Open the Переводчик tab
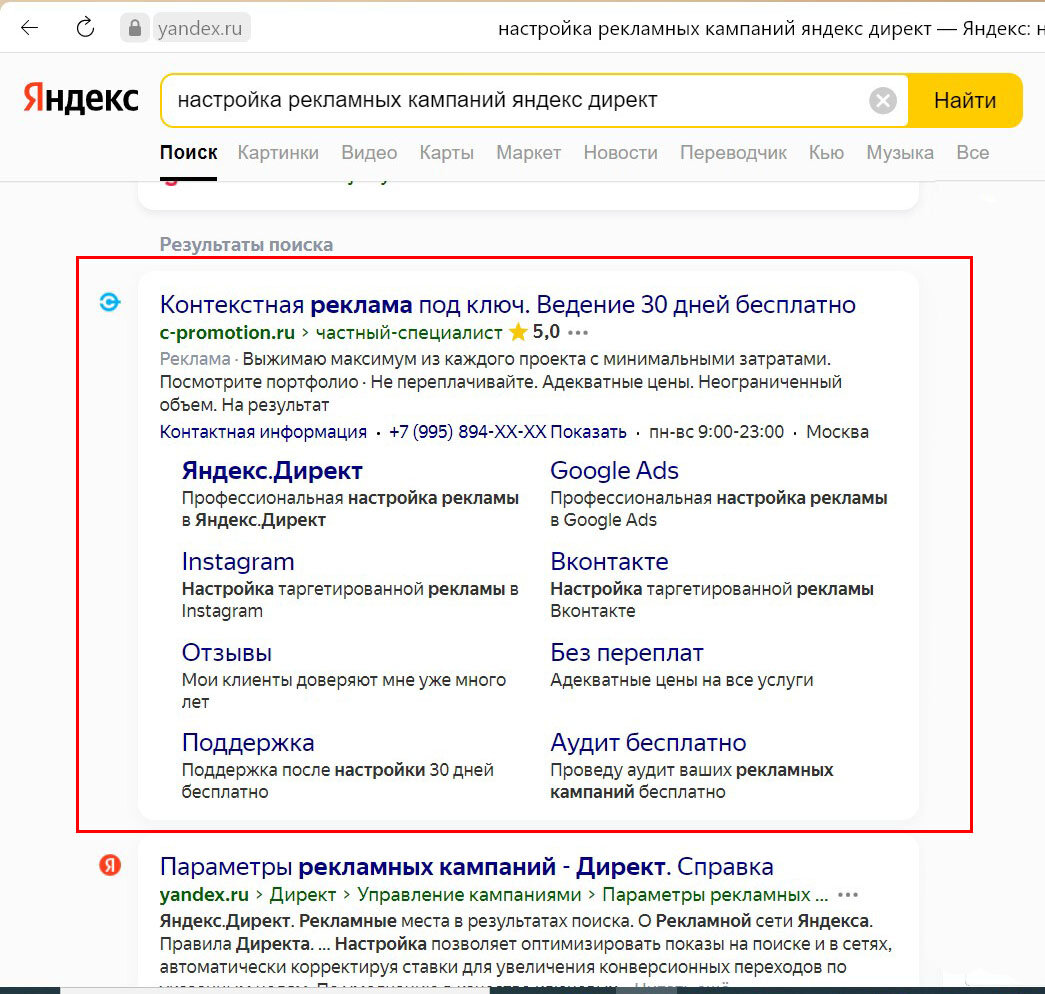This screenshot has height=994, width=1045. click(x=733, y=153)
